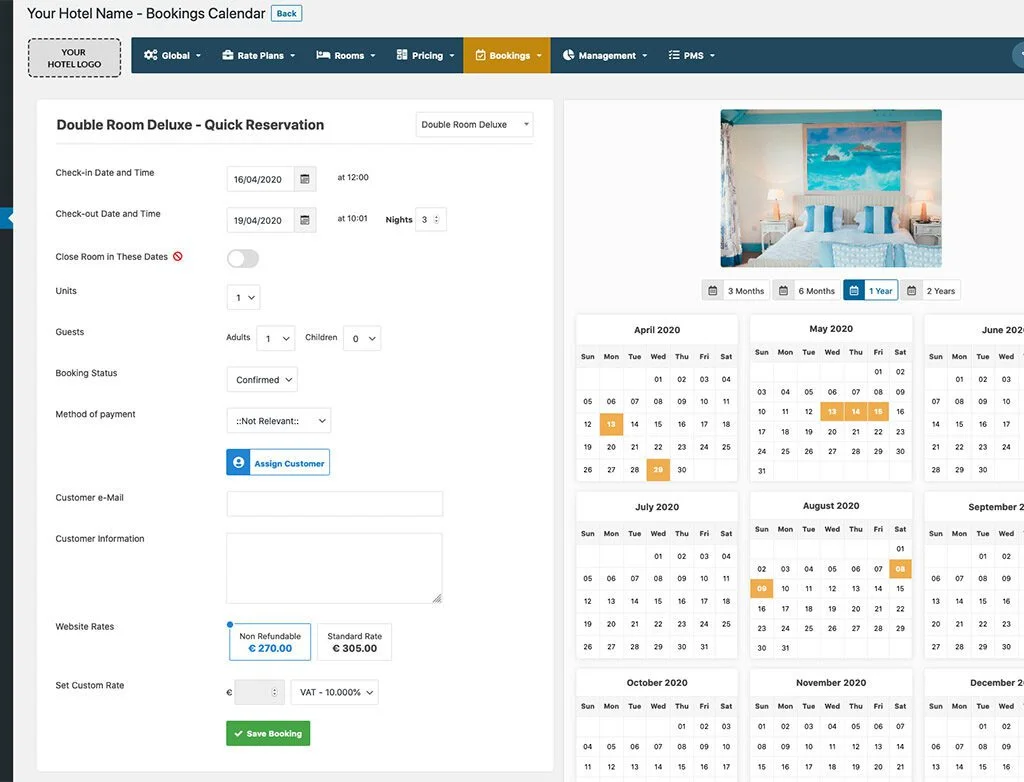The width and height of the screenshot is (1024, 782).
Task: Adjust the custom rate stepper arrows
Action: click(274, 692)
